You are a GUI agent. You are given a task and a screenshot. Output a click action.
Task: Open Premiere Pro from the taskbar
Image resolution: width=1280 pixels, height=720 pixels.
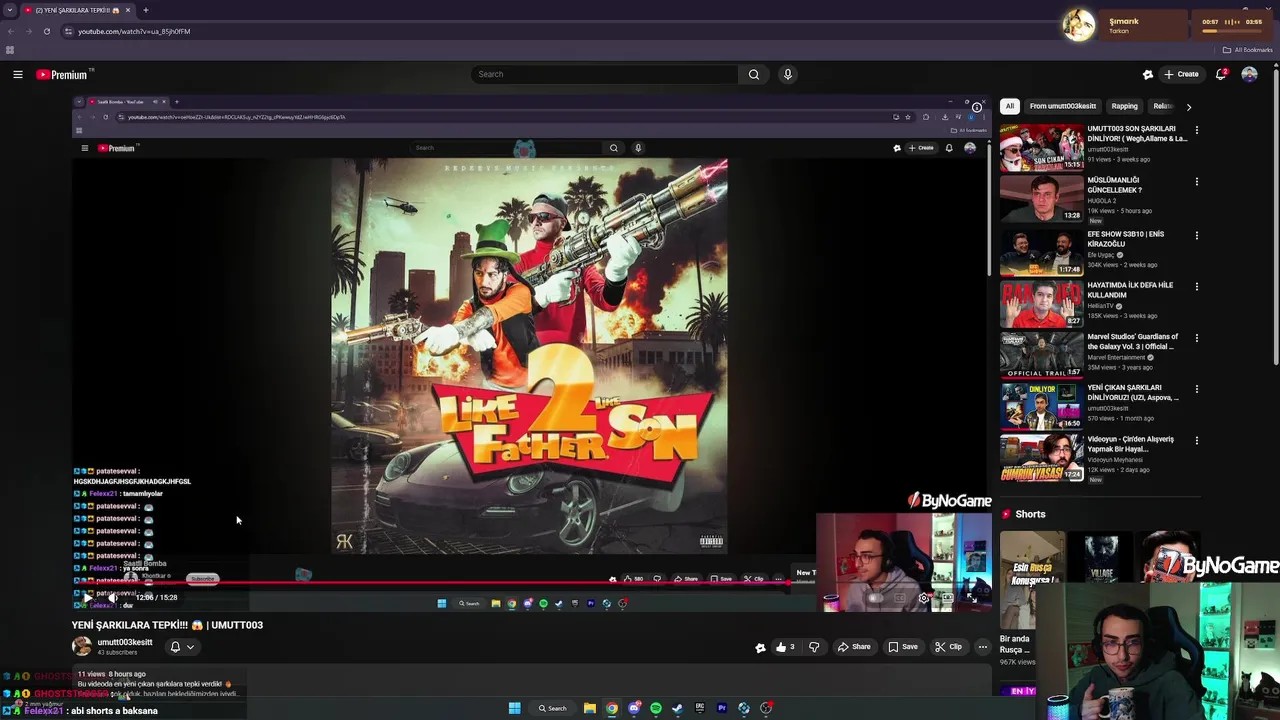[722, 708]
